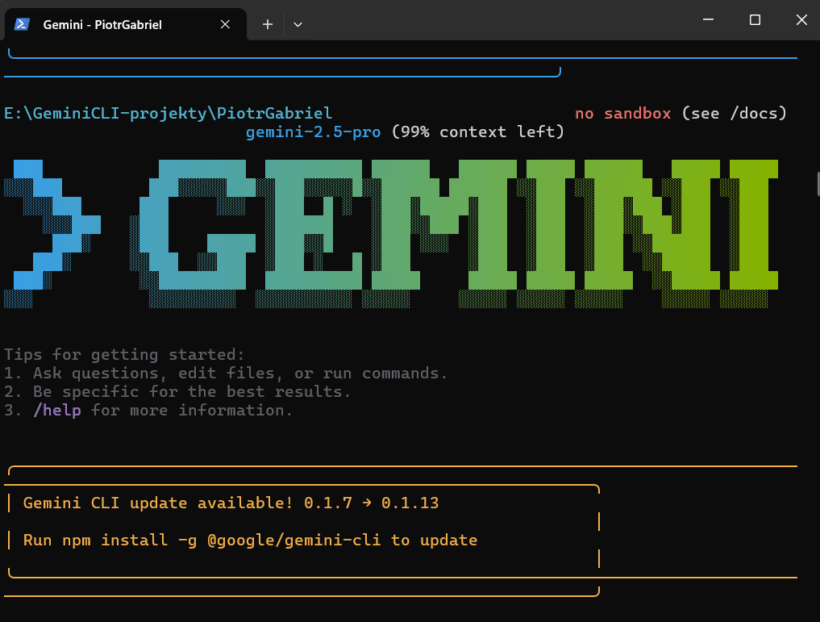
Task: Click the gemini-2.5-pro model name
Action: pos(313,132)
